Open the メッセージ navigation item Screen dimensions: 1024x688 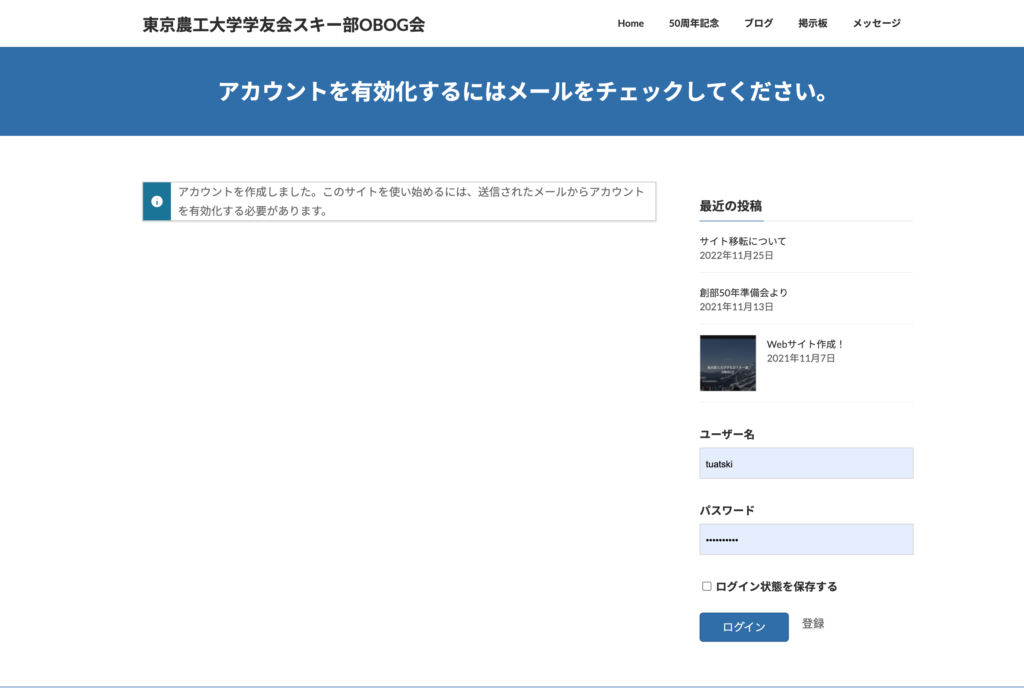pos(876,23)
